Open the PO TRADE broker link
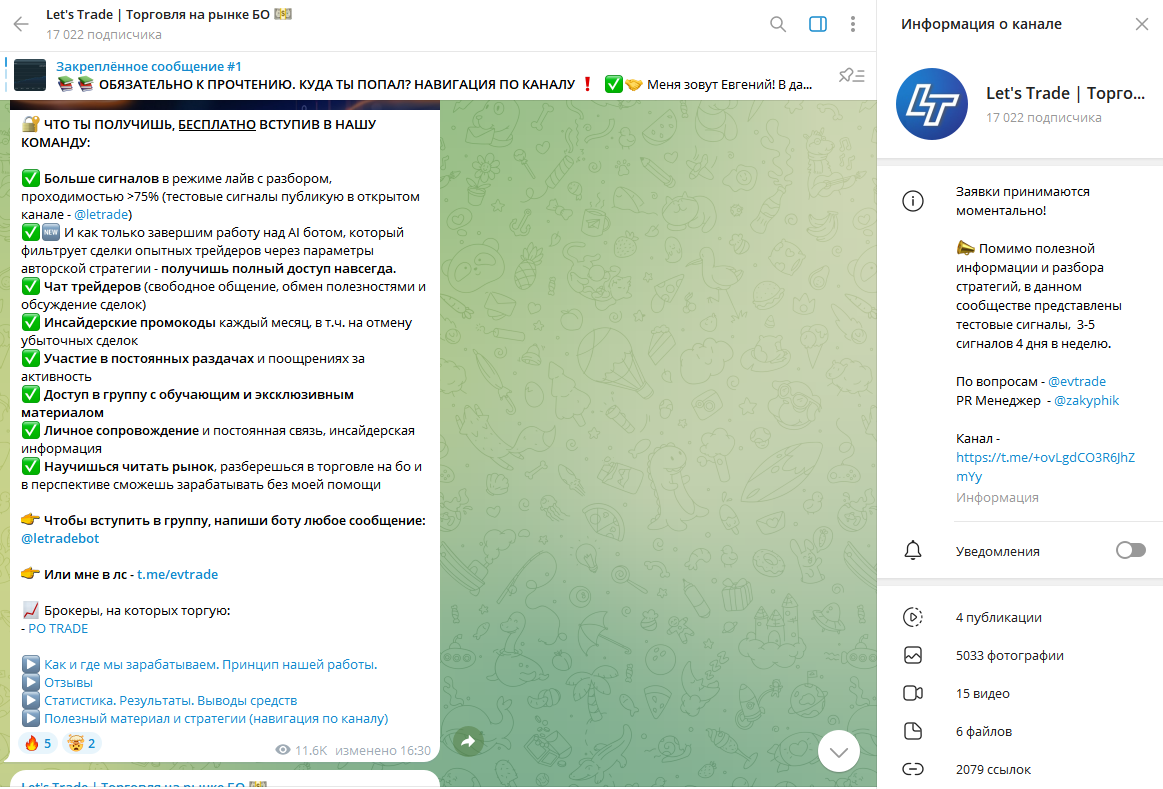The image size is (1163, 789). [58, 628]
